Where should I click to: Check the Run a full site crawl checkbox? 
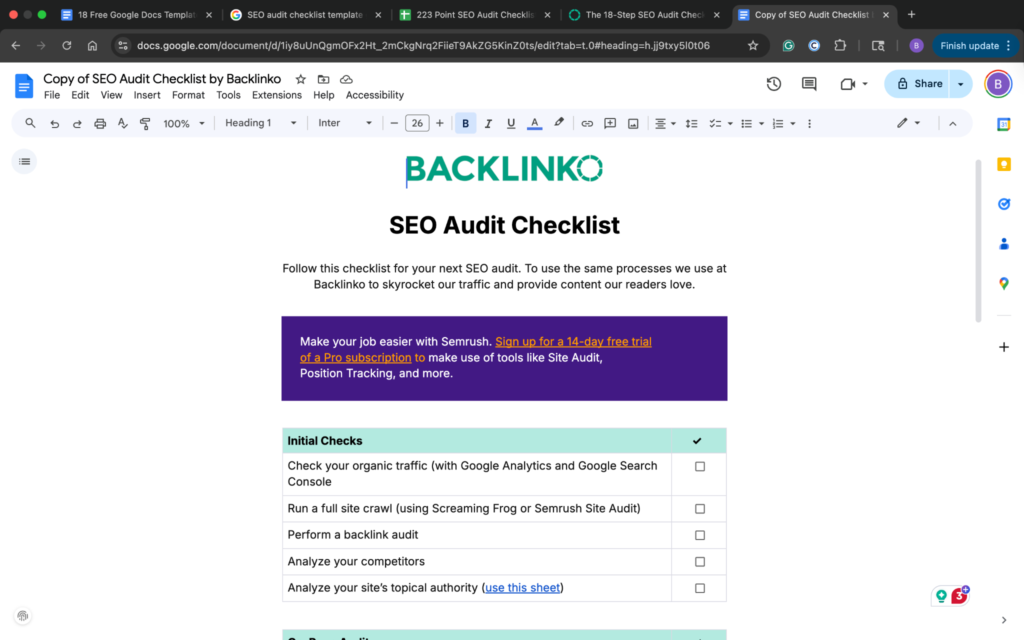[698, 508]
